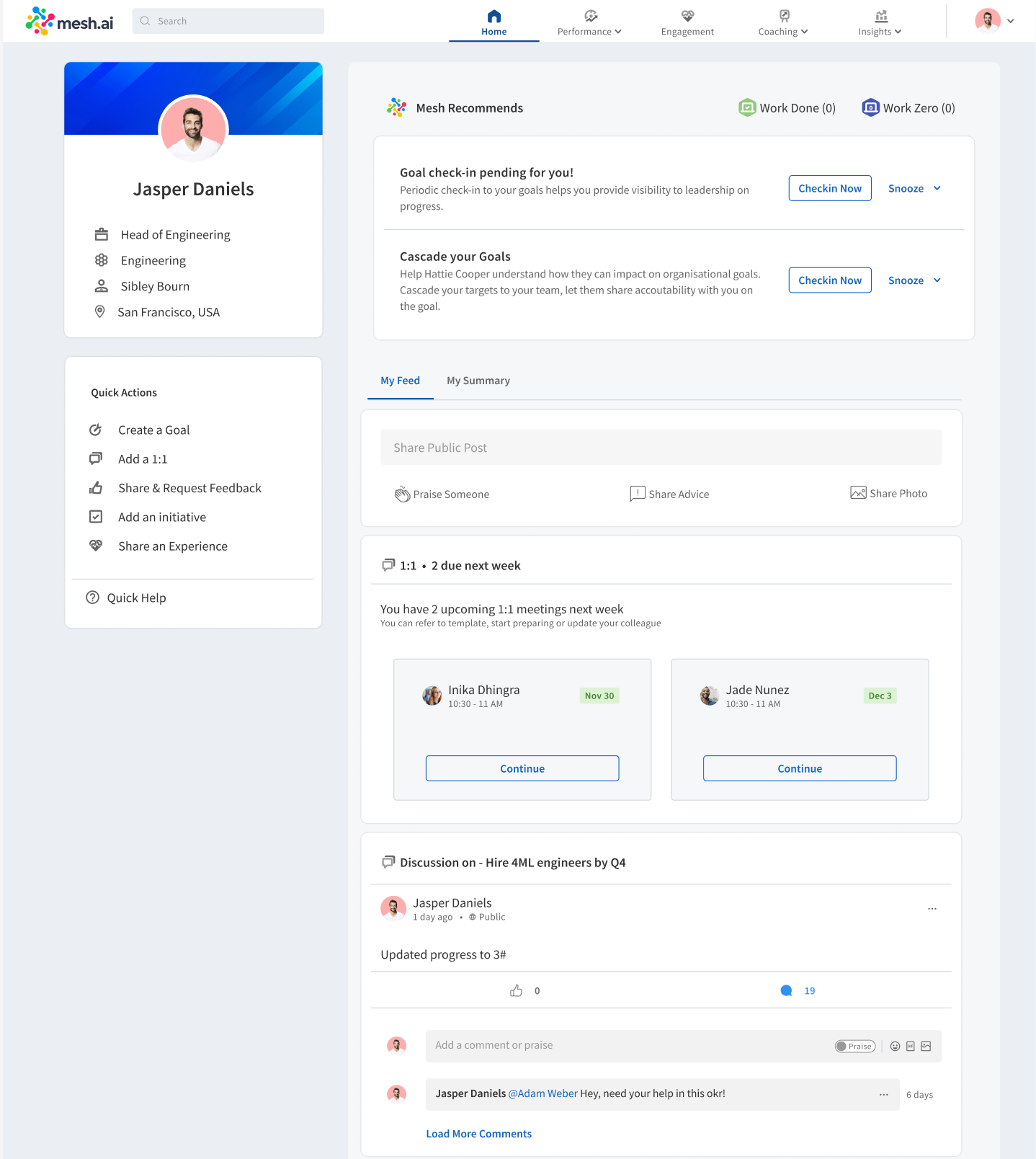Select Create a Goal quick action
This screenshot has height=1159, width=1036.
(x=154, y=430)
